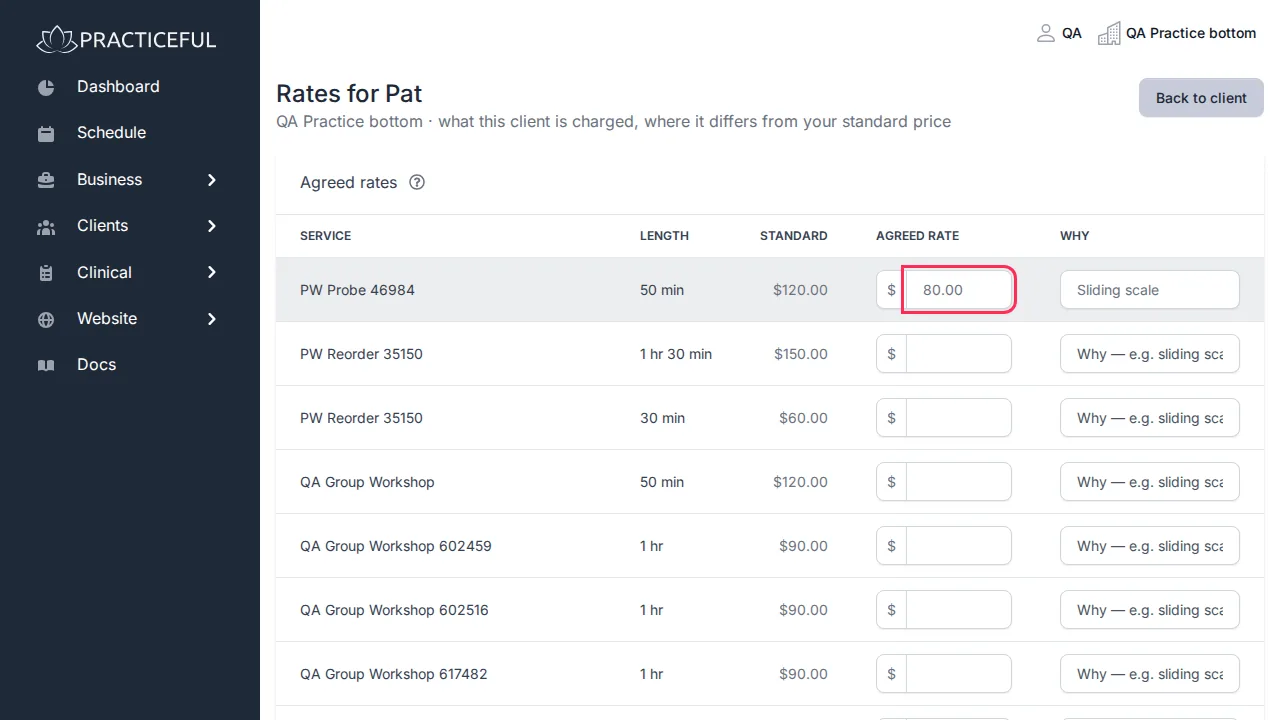Image resolution: width=1280 pixels, height=720 pixels.
Task: Click agreed rate field for QA Group Workshop 617482
Action: coord(959,674)
